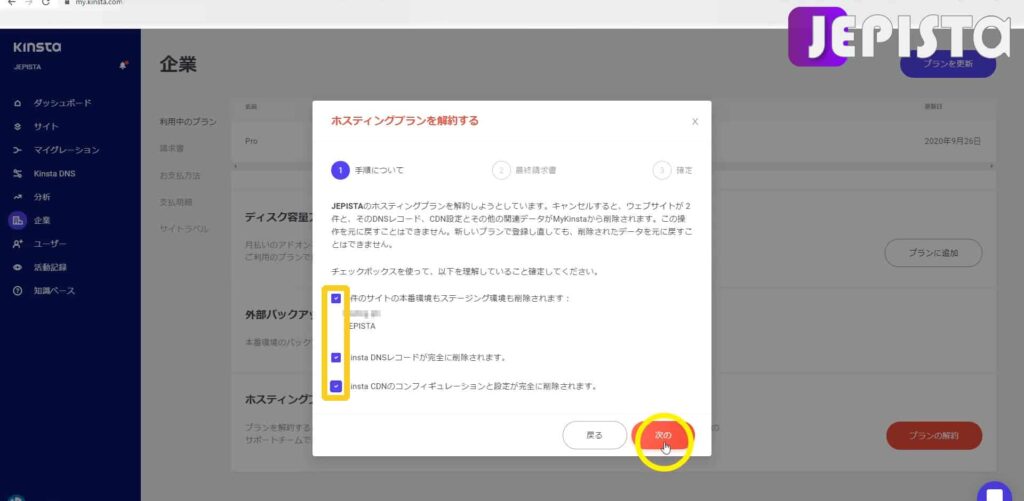Image resolution: width=1024 pixels, height=501 pixels.
Task: Click step 1 手順について indicator
Action: tap(368, 170)
